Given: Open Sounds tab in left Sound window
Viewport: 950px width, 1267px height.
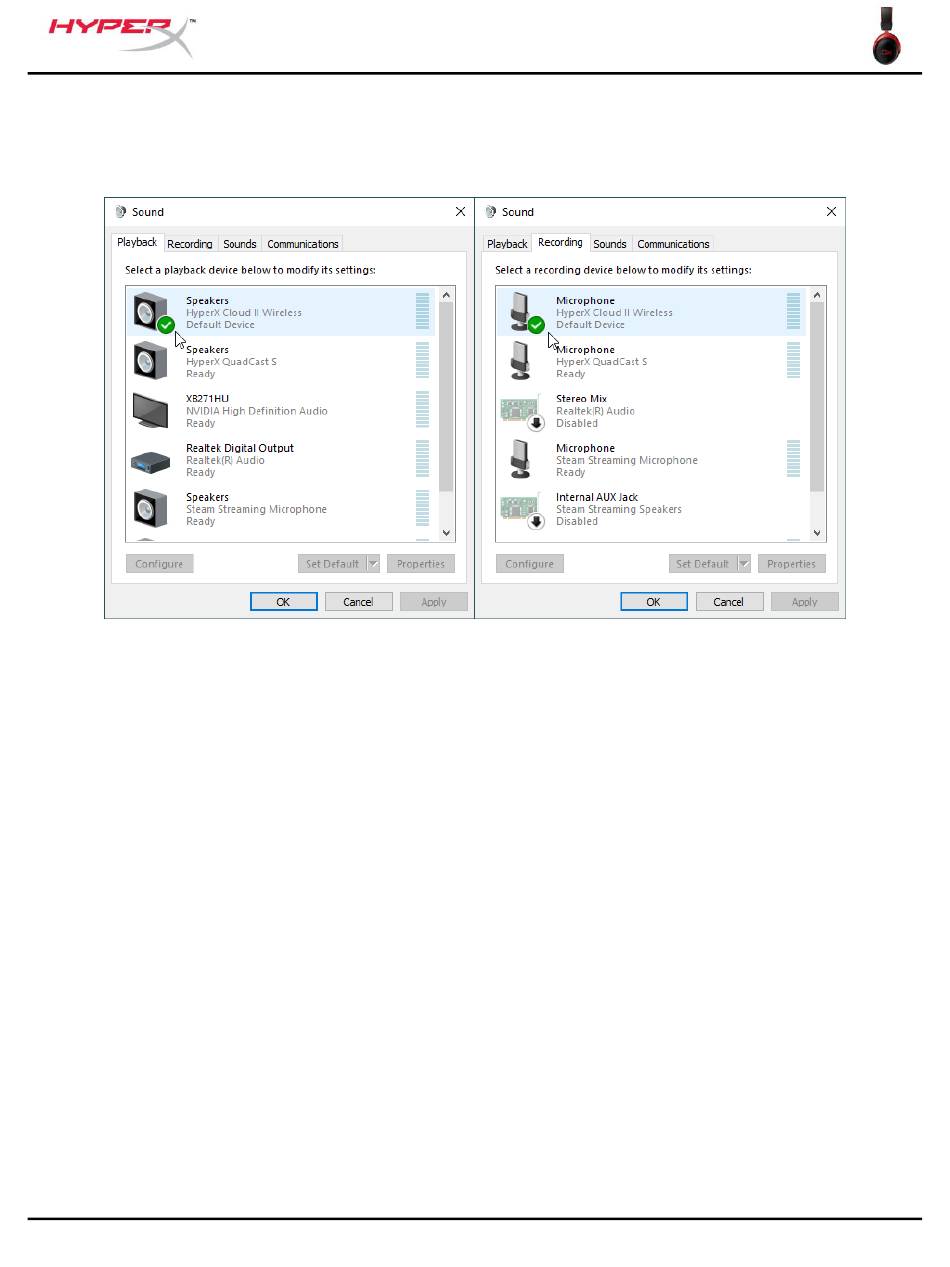Looking at the screenshot, I should [x=240, y=244].
